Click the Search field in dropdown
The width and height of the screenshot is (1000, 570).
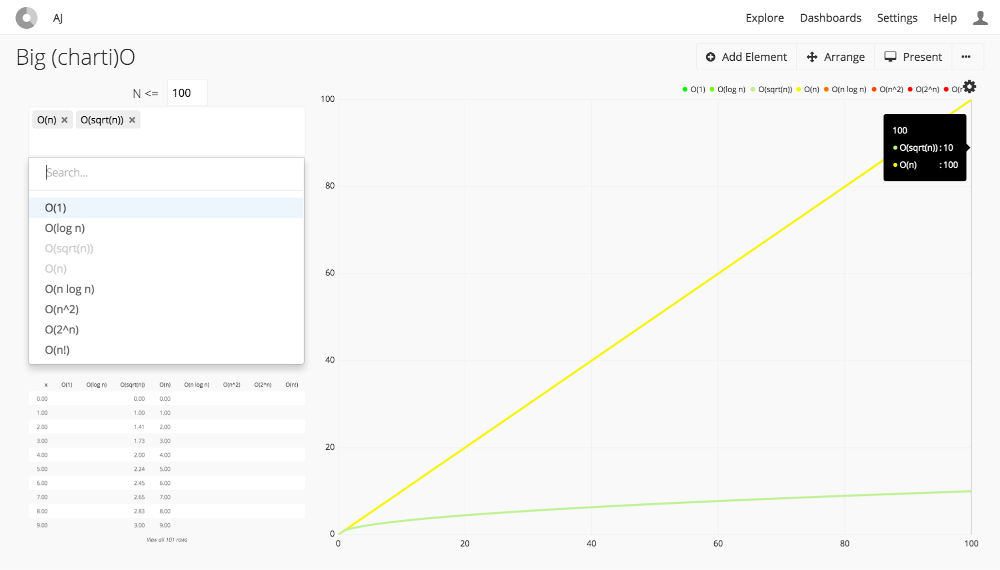pyautogui.click(x=166, y=173)
